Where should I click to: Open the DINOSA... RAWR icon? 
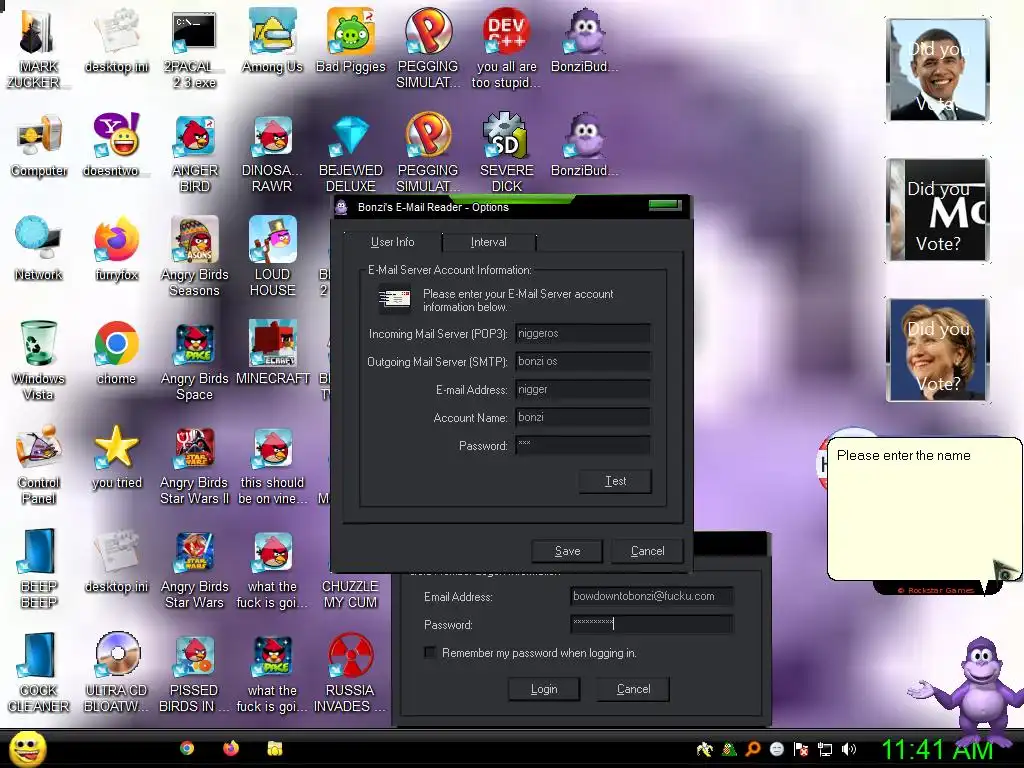click(x=272, y=153)
